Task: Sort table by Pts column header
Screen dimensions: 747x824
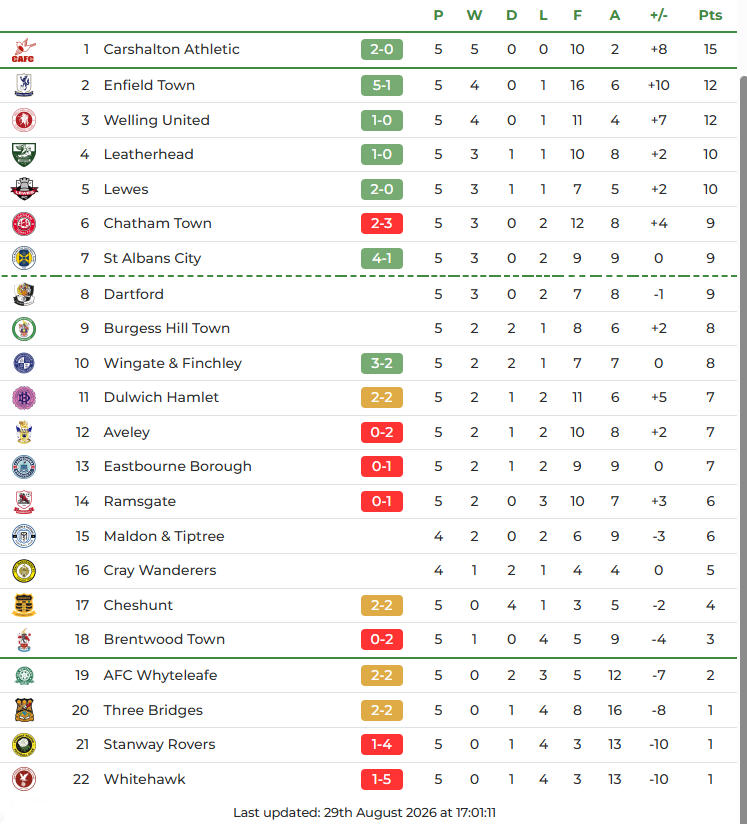Action: [x=710, y=15]
